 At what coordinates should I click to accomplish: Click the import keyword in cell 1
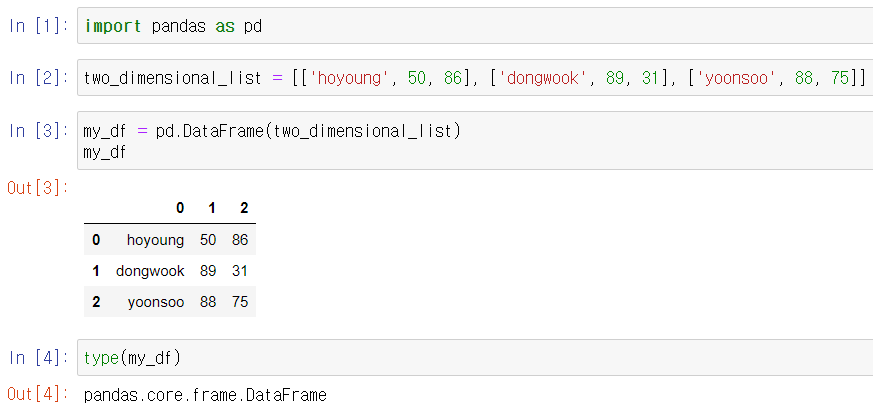pos(112,26)
